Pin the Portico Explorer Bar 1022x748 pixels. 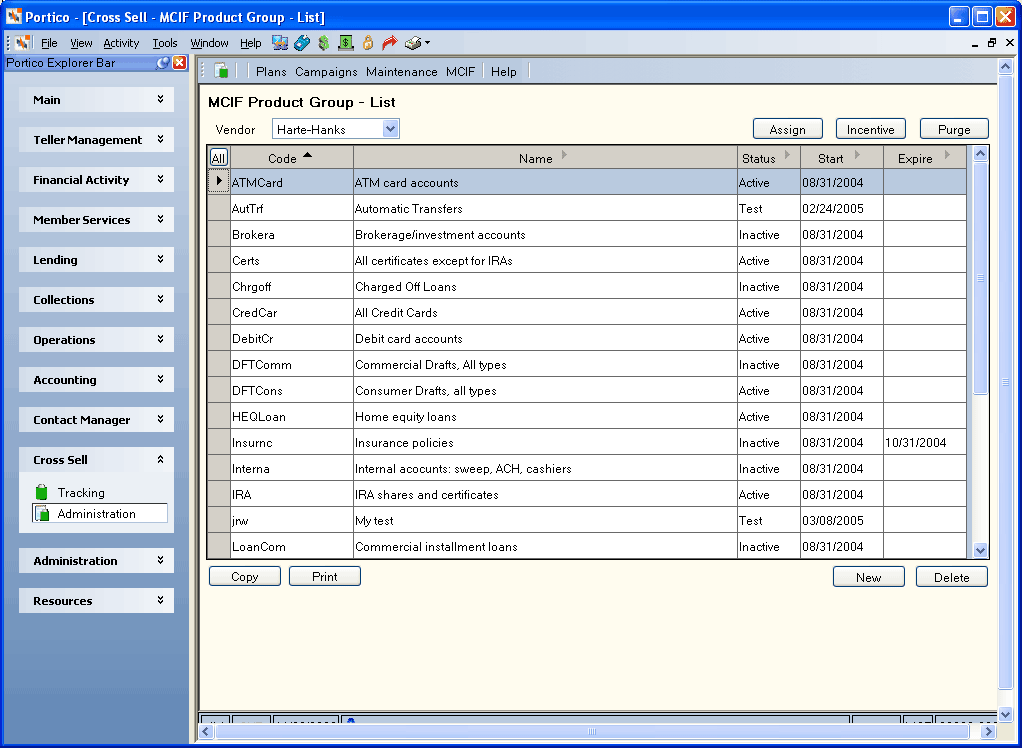163,63
